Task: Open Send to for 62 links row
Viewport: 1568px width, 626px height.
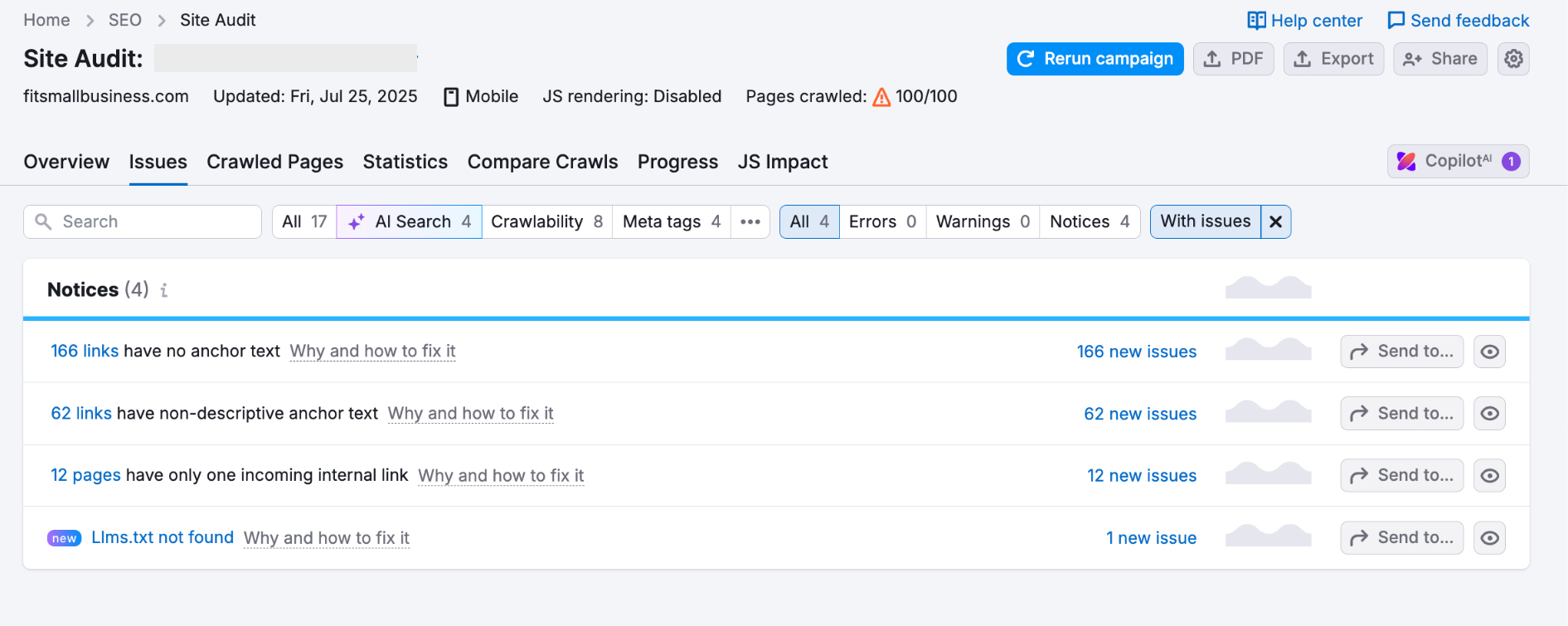Action: 1401,413
